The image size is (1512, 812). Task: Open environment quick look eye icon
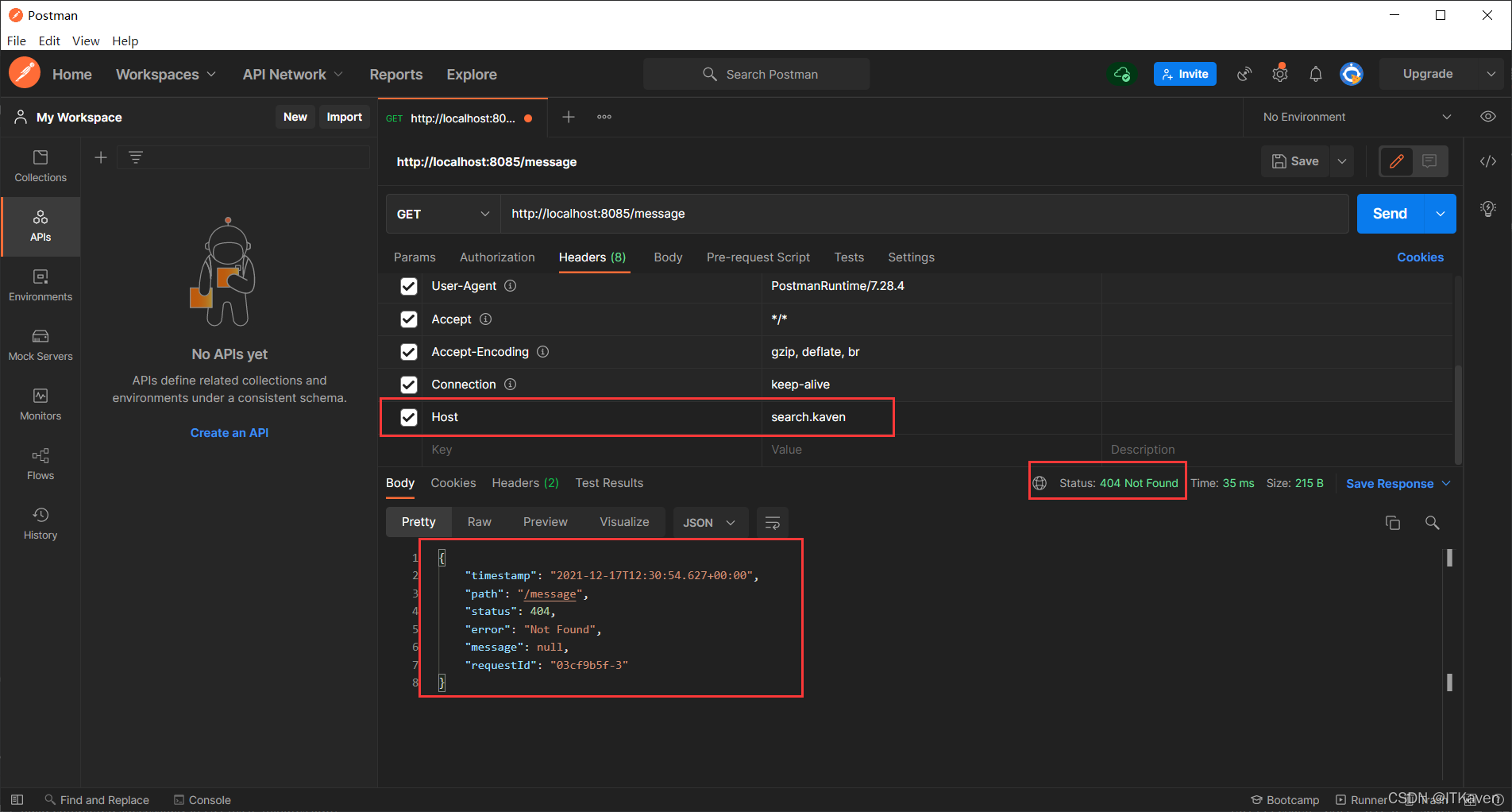(1488, 117)
